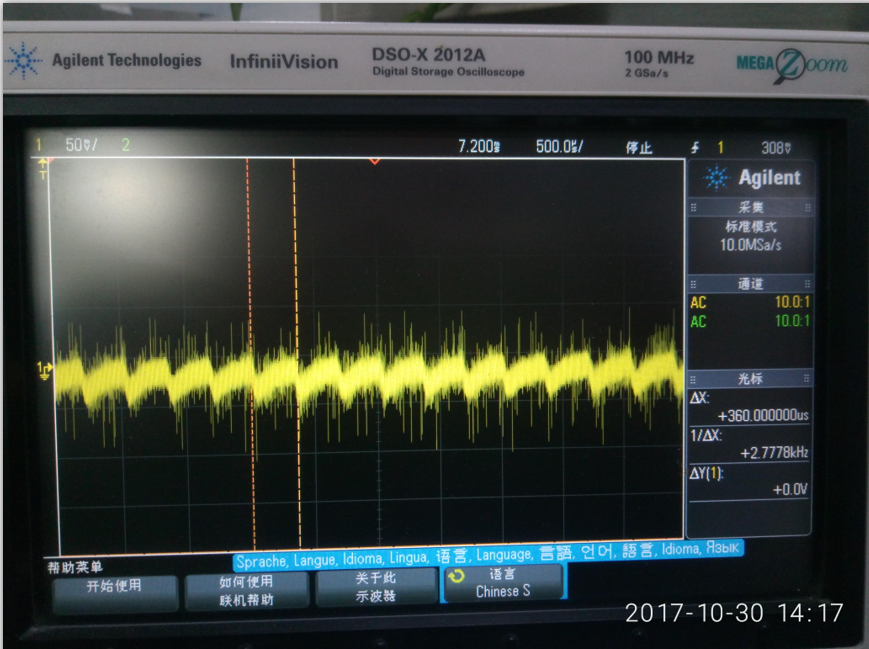The height and width of the screenshot is (649, 869).
Task: Click the rotate arrow icon on 语言 softkey
Action: tap(456, 576)
